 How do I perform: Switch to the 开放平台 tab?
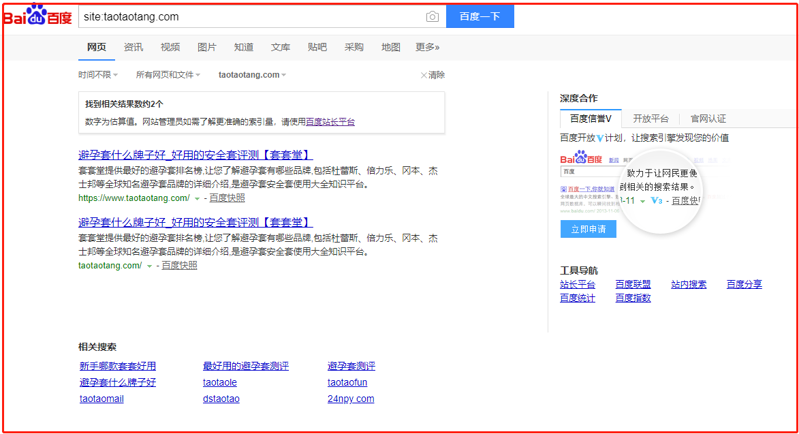[650, 119]
